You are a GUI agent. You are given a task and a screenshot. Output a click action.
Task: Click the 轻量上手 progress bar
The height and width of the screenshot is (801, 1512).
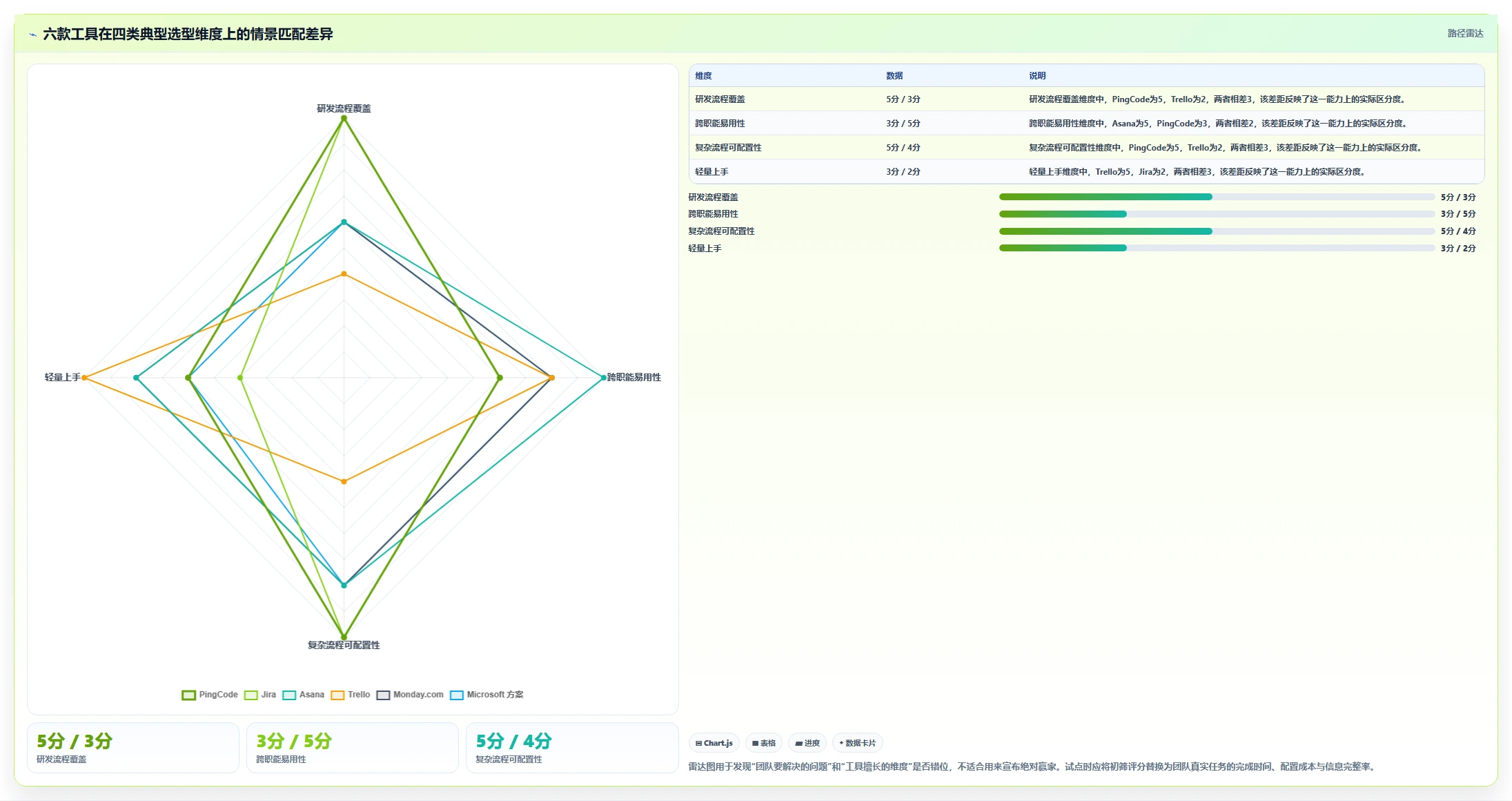pos(1217,248)
